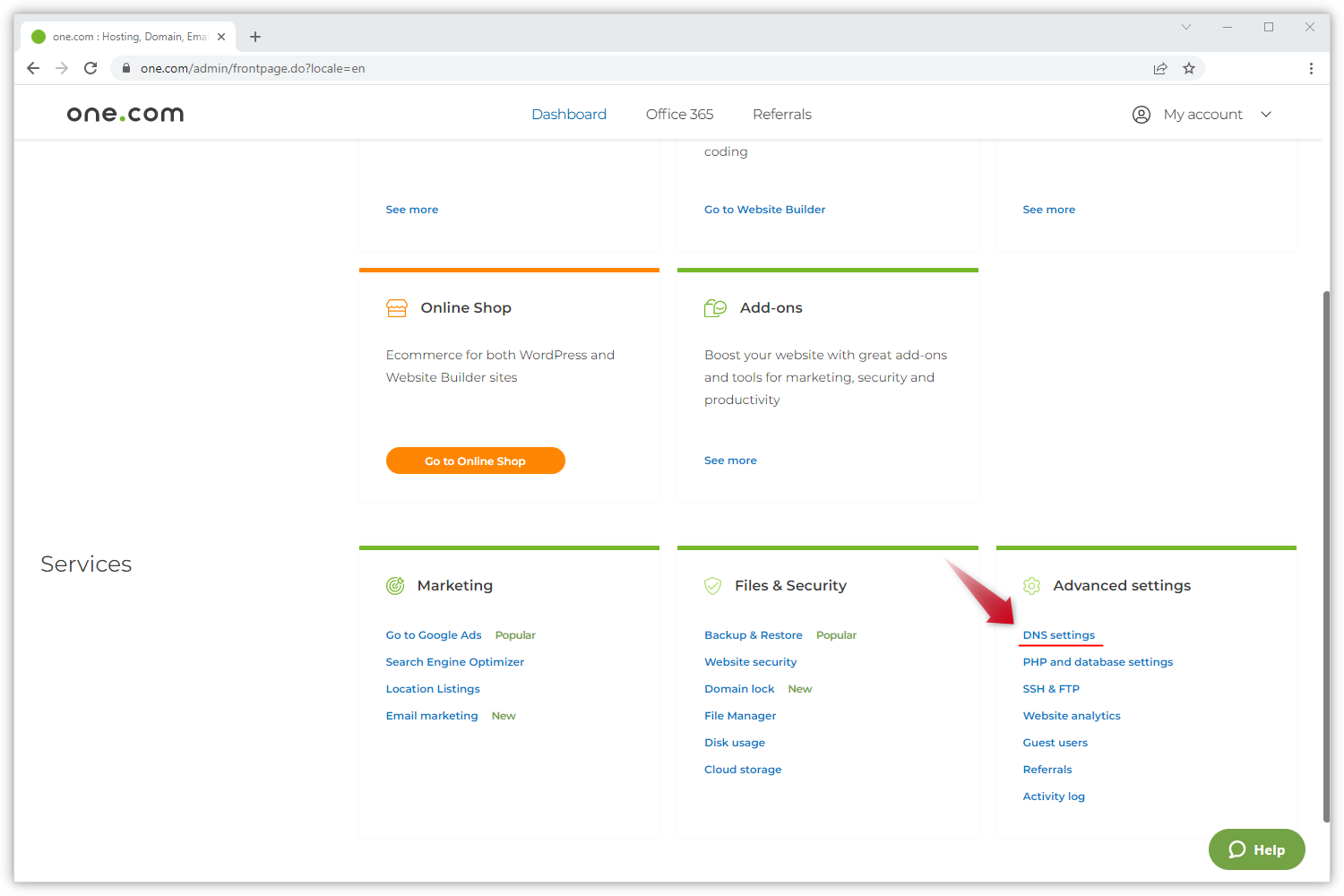
Task: Click the Add-ons icon
Action: tap(715, 308)
